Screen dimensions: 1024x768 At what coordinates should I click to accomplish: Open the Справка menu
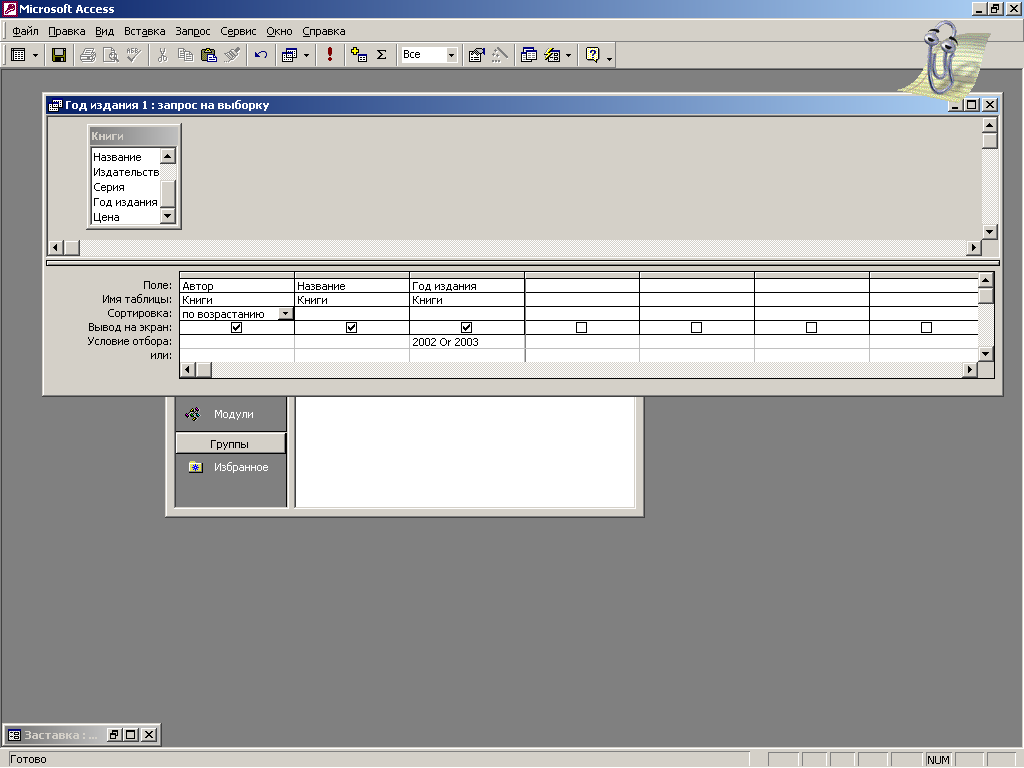(324, 31)
